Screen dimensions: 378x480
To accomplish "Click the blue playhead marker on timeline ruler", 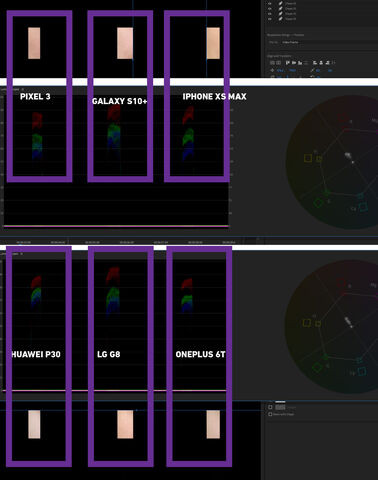I will [20, 244].
